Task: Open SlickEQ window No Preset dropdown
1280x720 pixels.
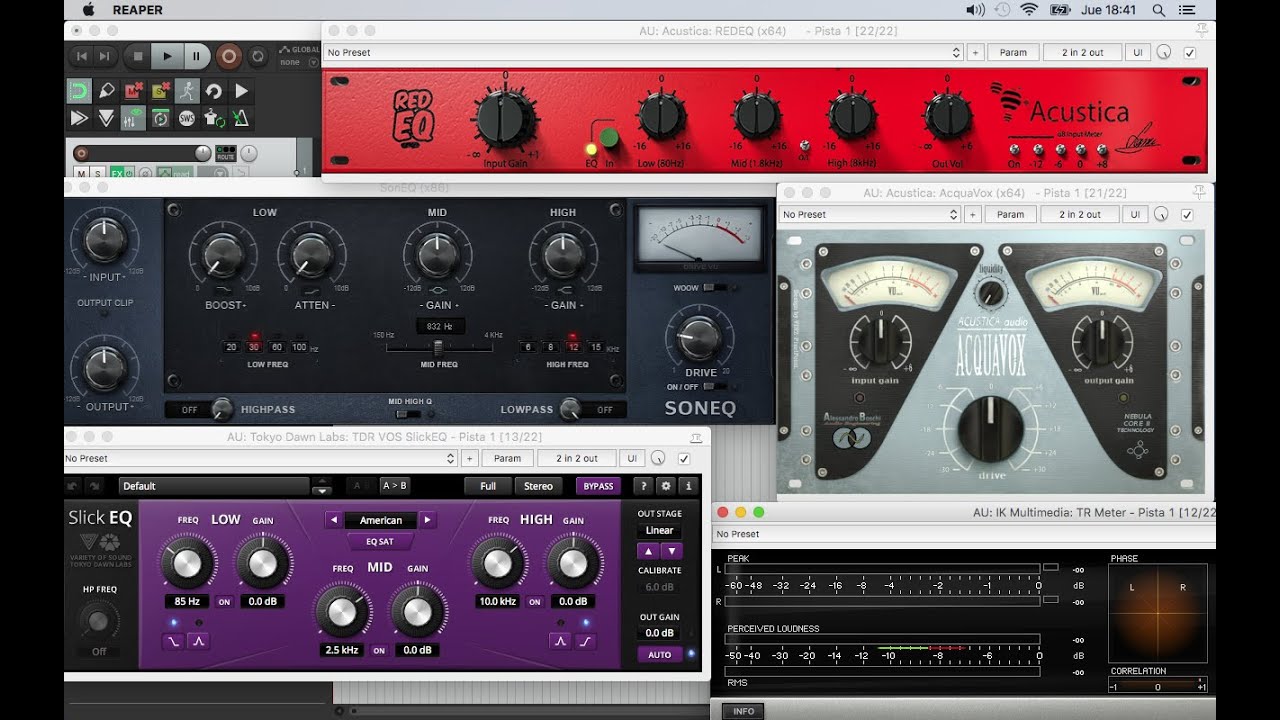Action: coord(260,459)
